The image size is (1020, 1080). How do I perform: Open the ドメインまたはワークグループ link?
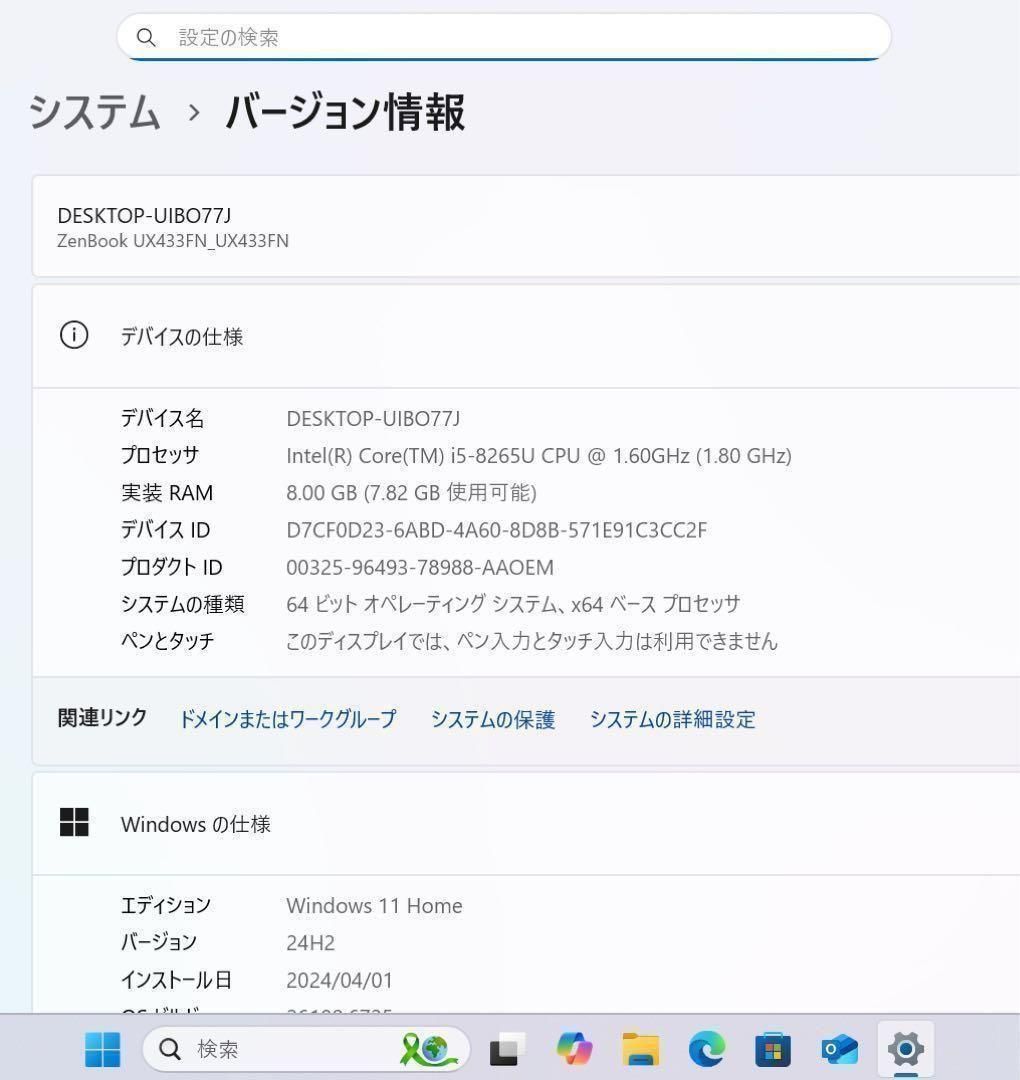[x=286, y=719]
